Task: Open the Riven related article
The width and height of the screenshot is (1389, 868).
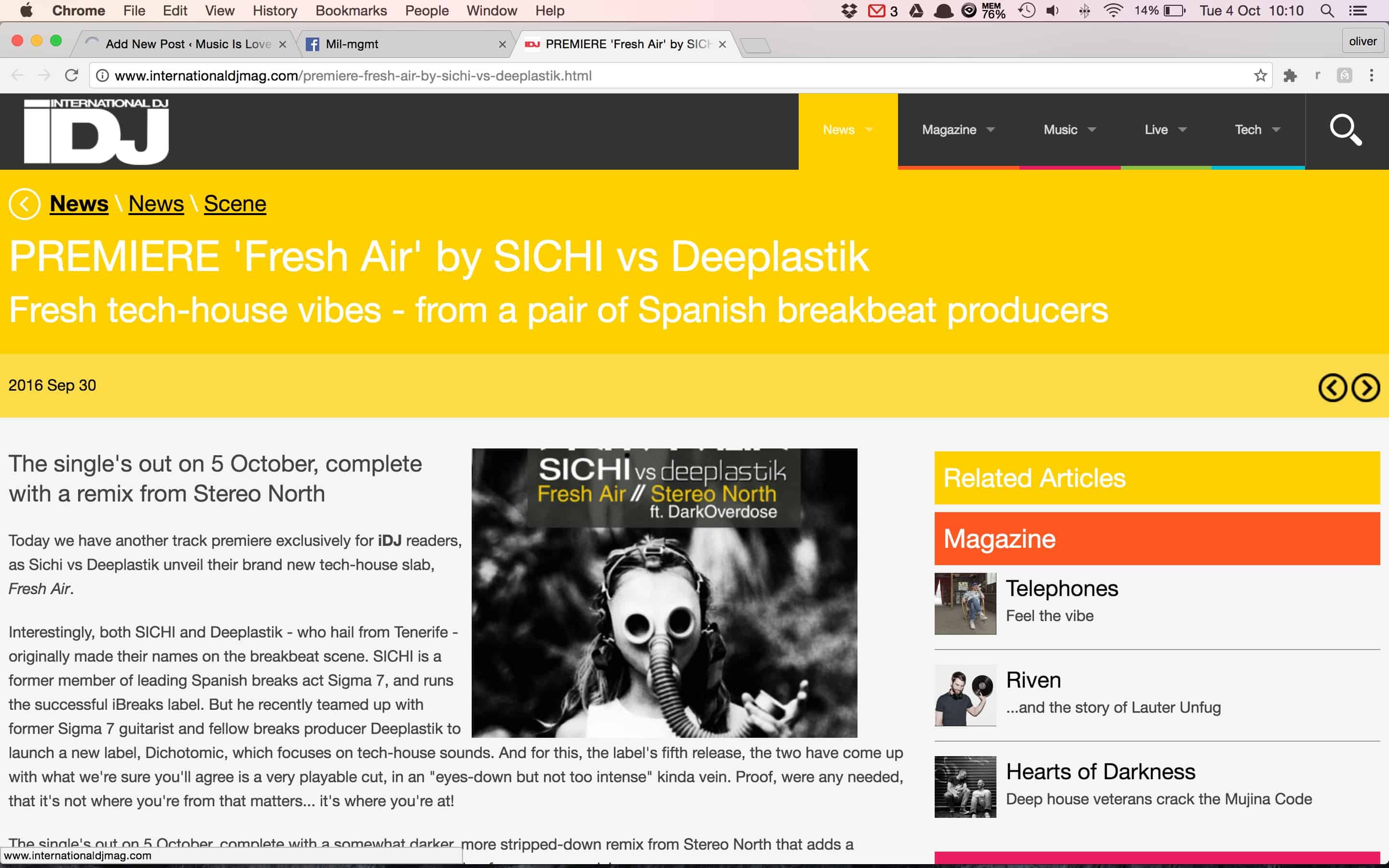Action: 1033,680
